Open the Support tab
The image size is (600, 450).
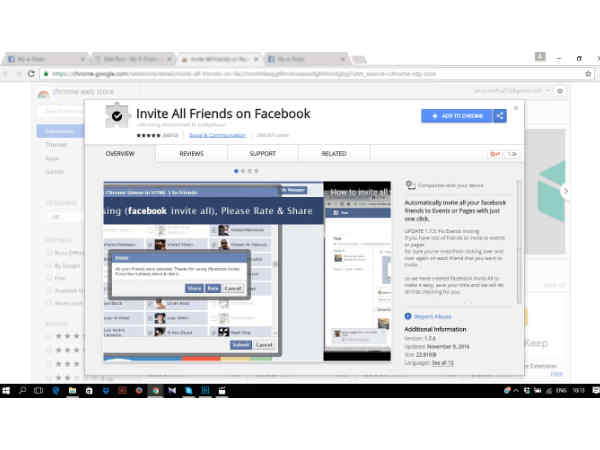tap(262, 153)
